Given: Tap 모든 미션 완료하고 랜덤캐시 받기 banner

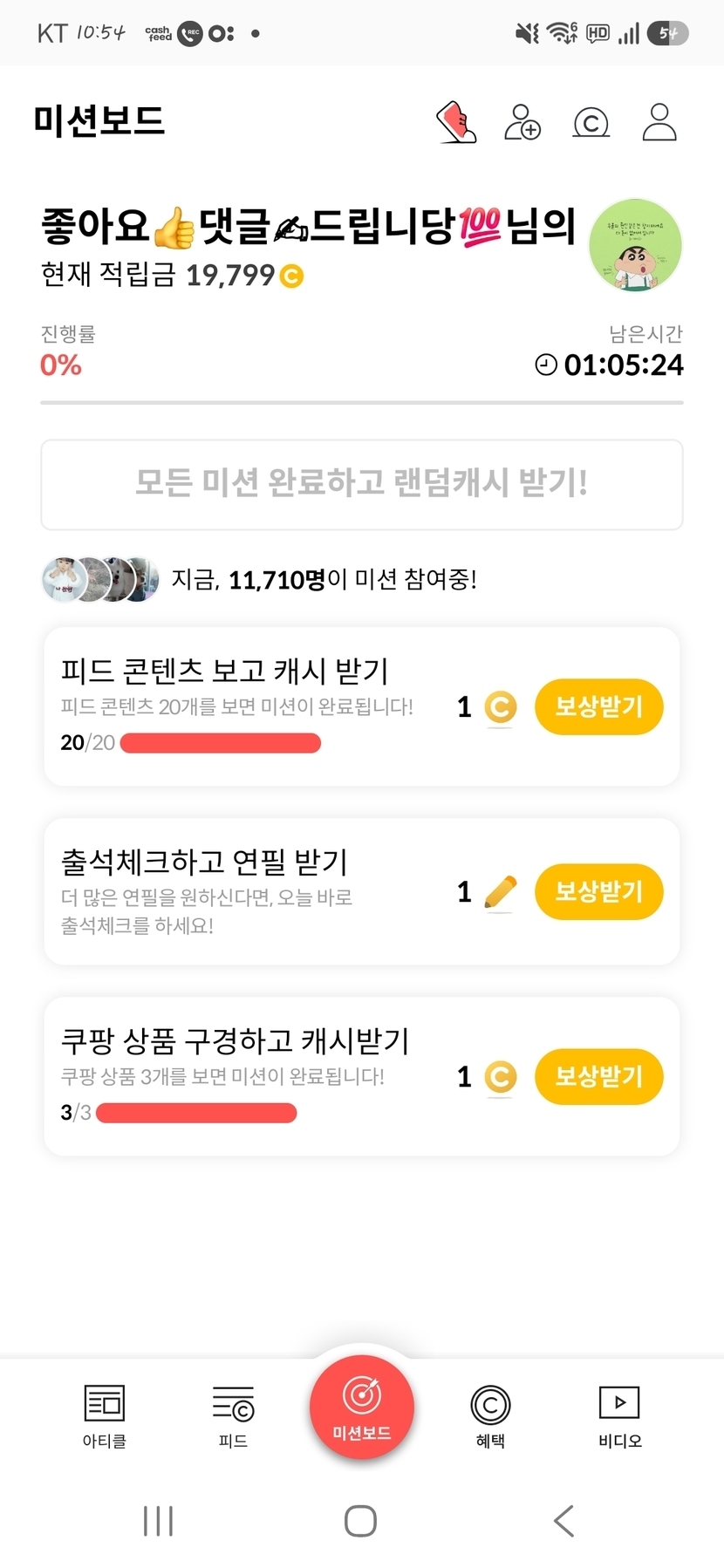Looking at the screenshot, I should coord(362,484).
